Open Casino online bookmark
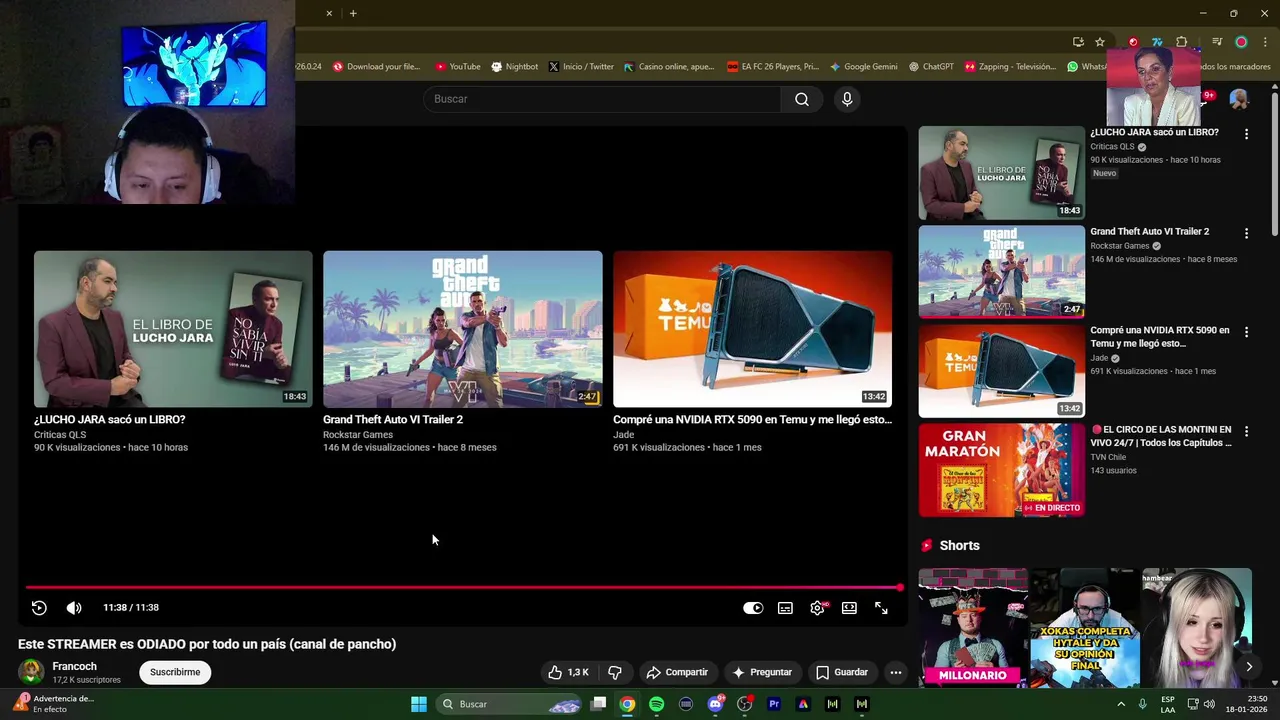 (x=669, y=67)
